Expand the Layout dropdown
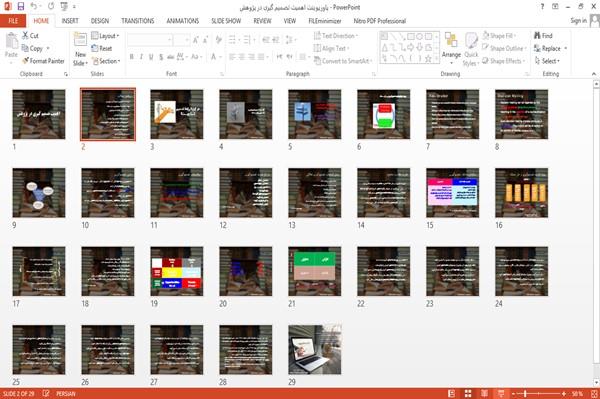 105,36
